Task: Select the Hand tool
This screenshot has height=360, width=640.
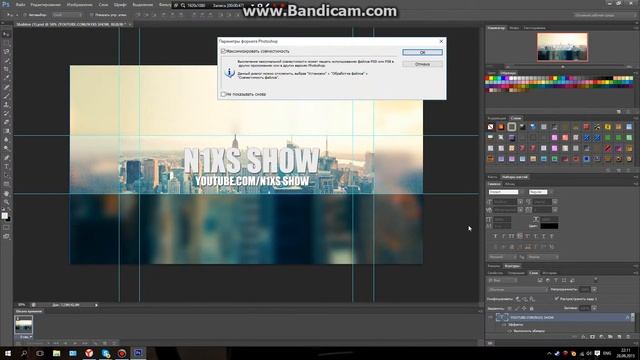Action: click(6, 193)
